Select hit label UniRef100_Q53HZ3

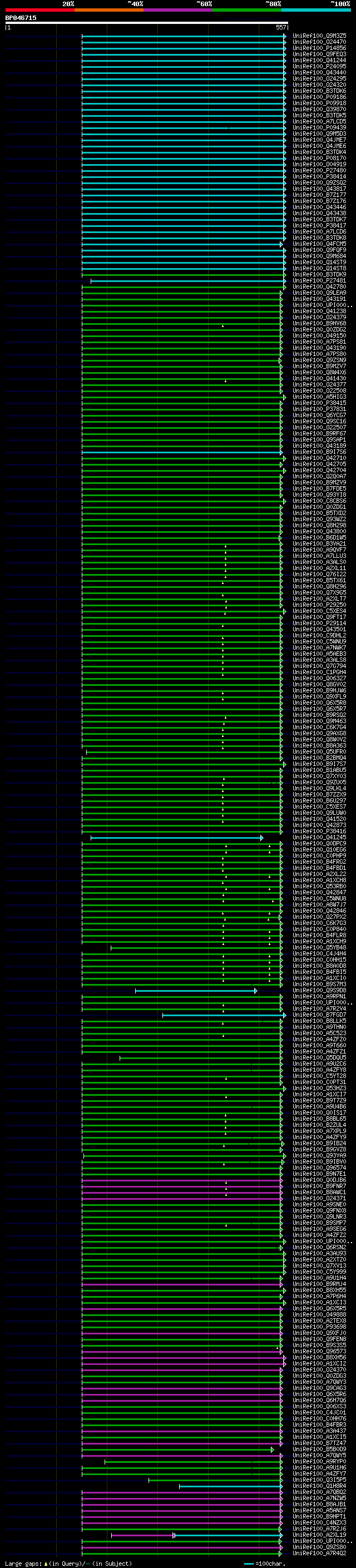pyautogui.click(x=319, y=1089)
